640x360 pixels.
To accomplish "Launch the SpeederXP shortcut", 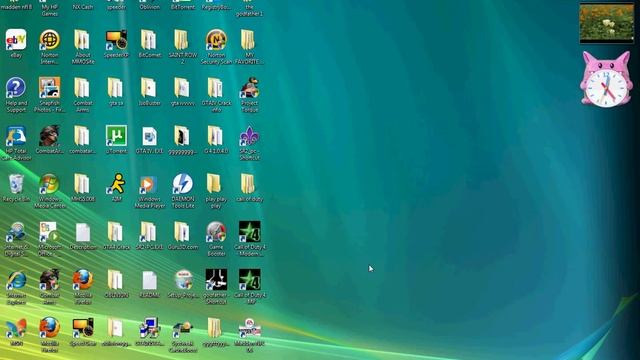I will point(116,40).
